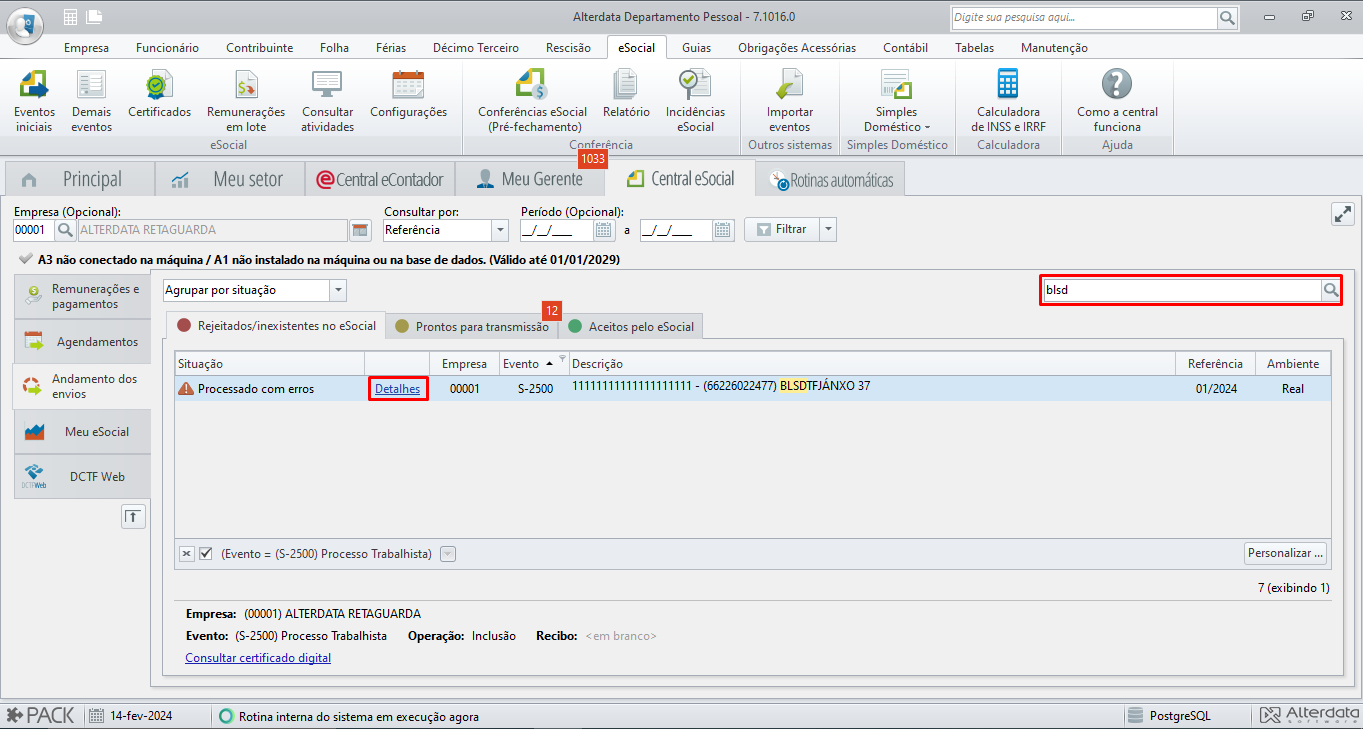Select Prontos para transmissão tab

[472, 326]
